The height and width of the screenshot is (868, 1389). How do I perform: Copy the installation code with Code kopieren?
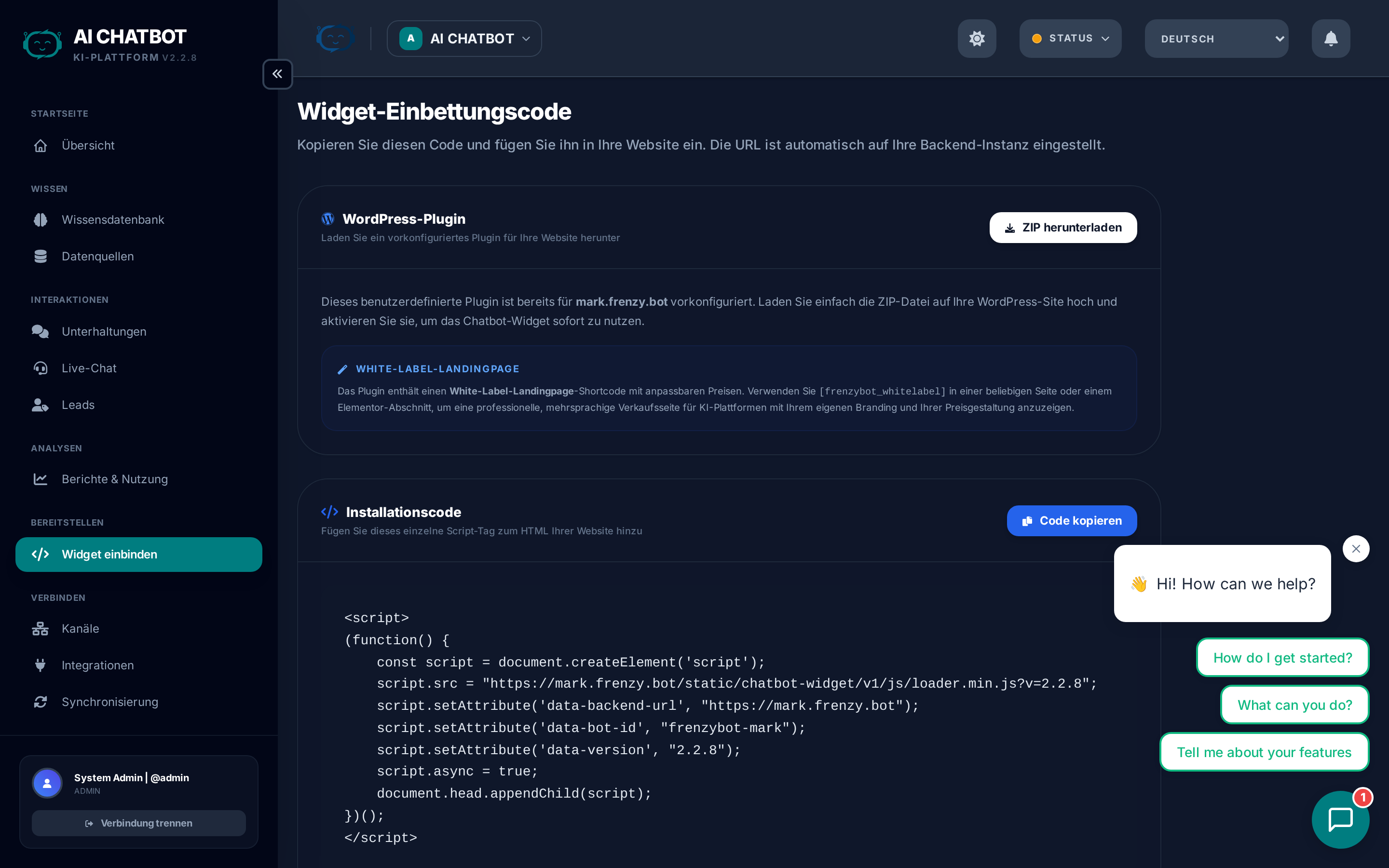[1071, 521]
